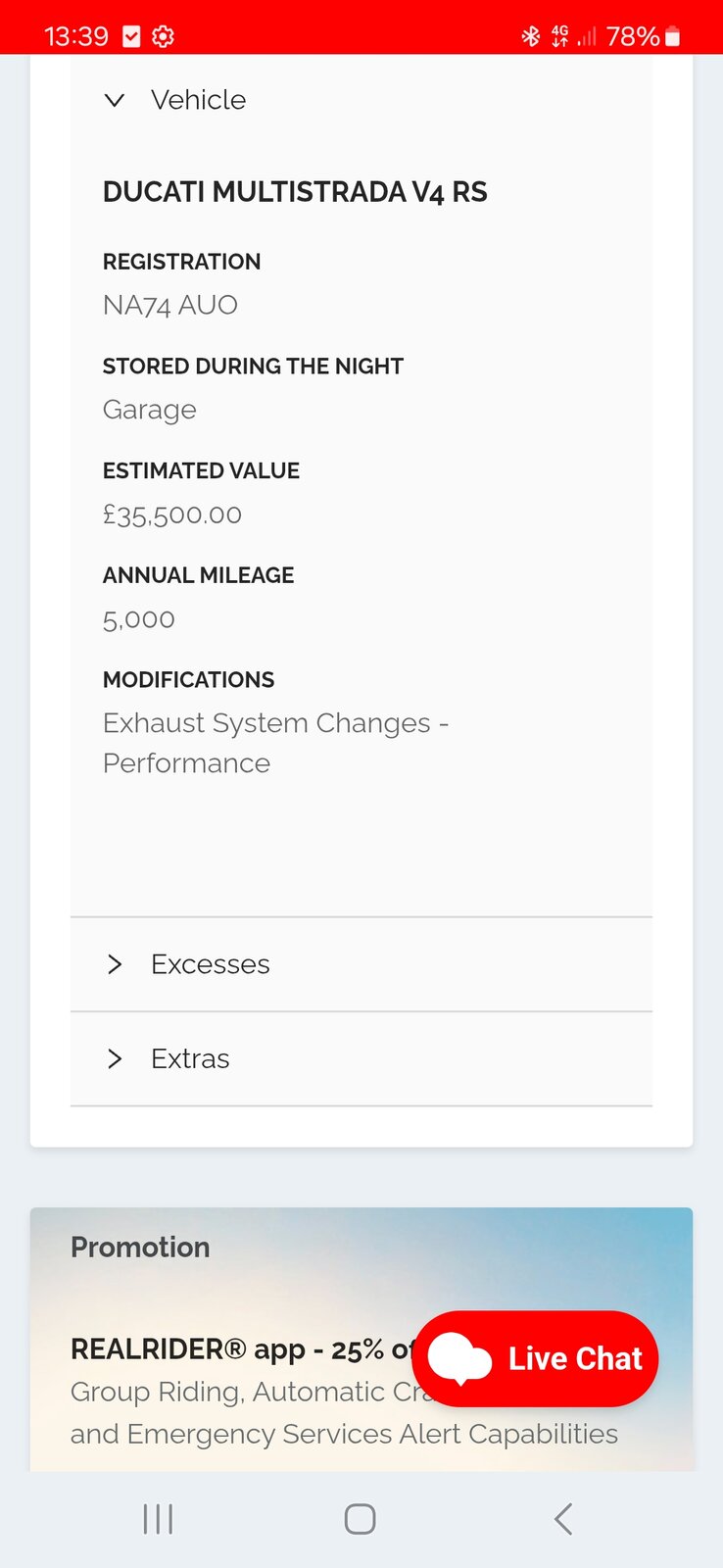This screenshot has width=723, height=1568.
Task: Open the REALRIDER app promotion offer
Action: pyautogui.click(x=235, y=1350)
